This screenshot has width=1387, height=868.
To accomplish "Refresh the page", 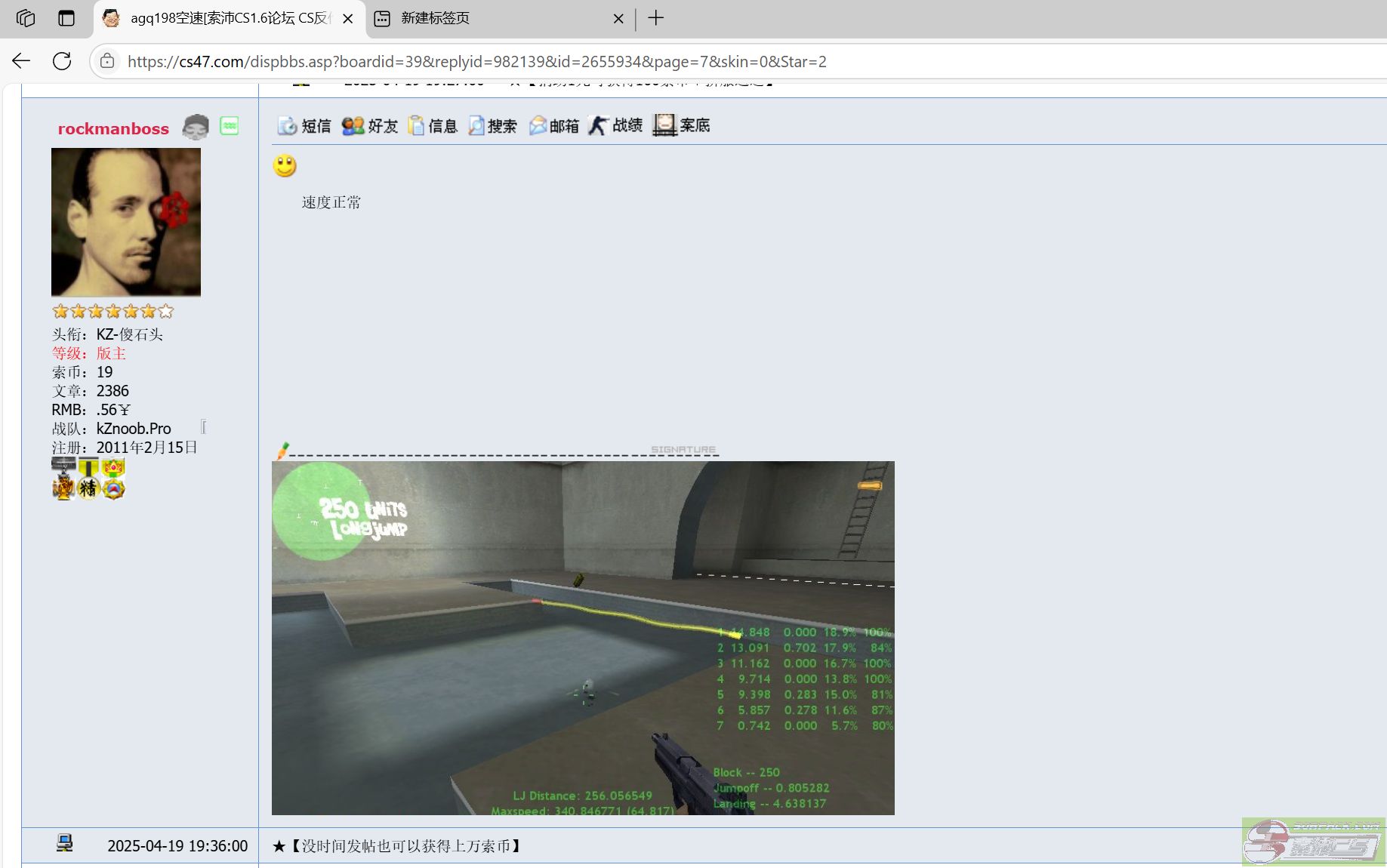I will tap(62, 61).
